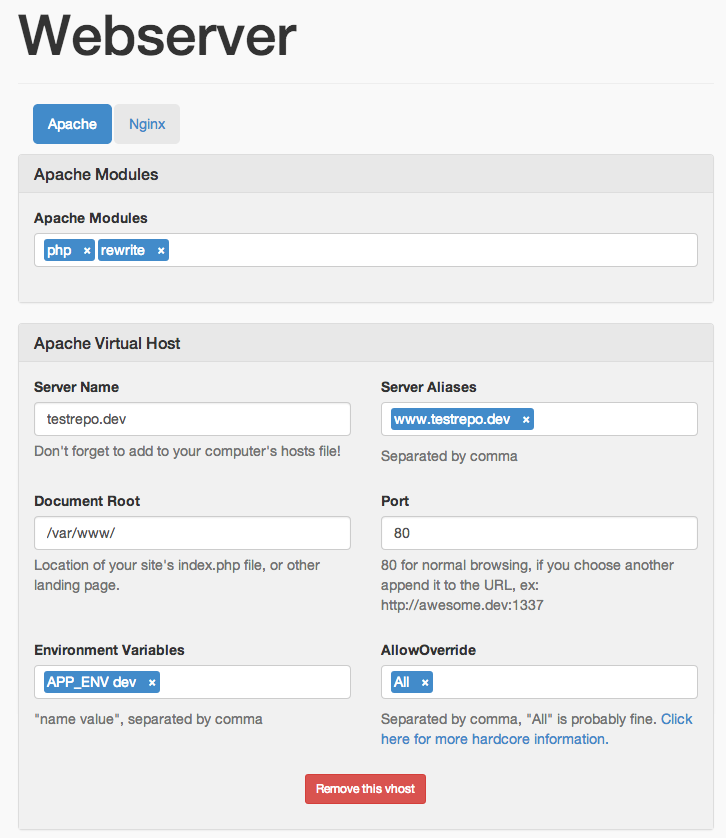Switch to the Apache tab

tap(72, 124)
